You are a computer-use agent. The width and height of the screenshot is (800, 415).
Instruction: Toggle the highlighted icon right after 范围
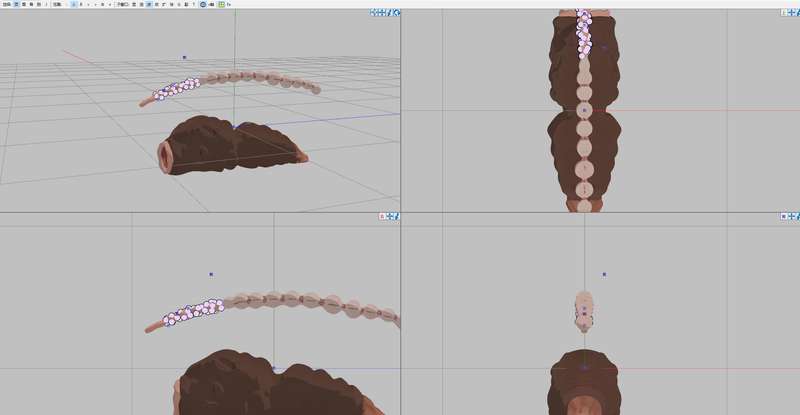tap(73, 4)
